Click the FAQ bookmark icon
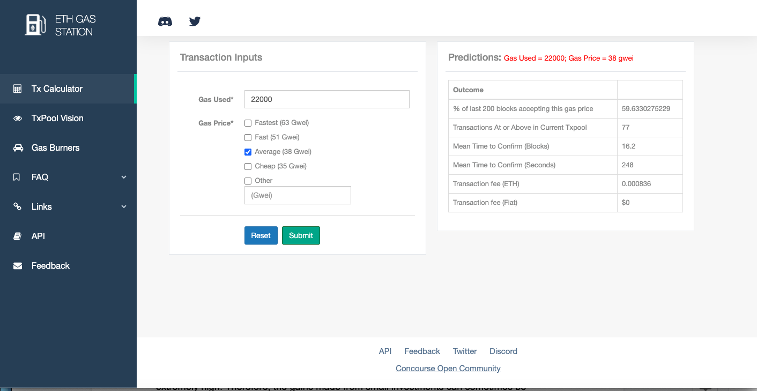 [x=16, y=177]
